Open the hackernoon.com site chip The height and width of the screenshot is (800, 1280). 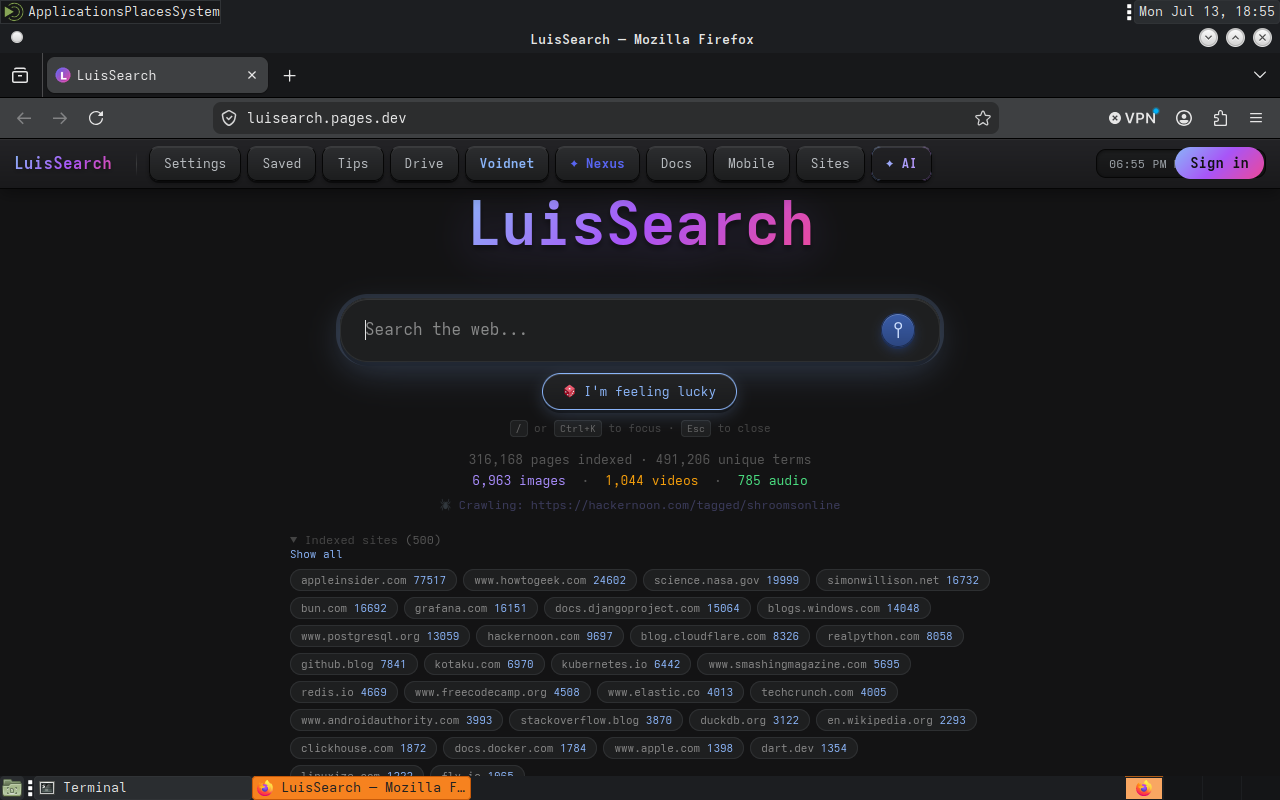point(550,636)
